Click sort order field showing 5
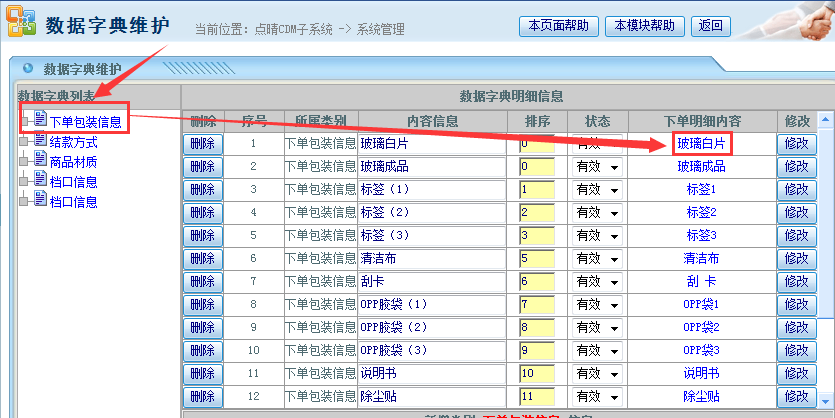The image size is (835, 418). coord(537,259)
